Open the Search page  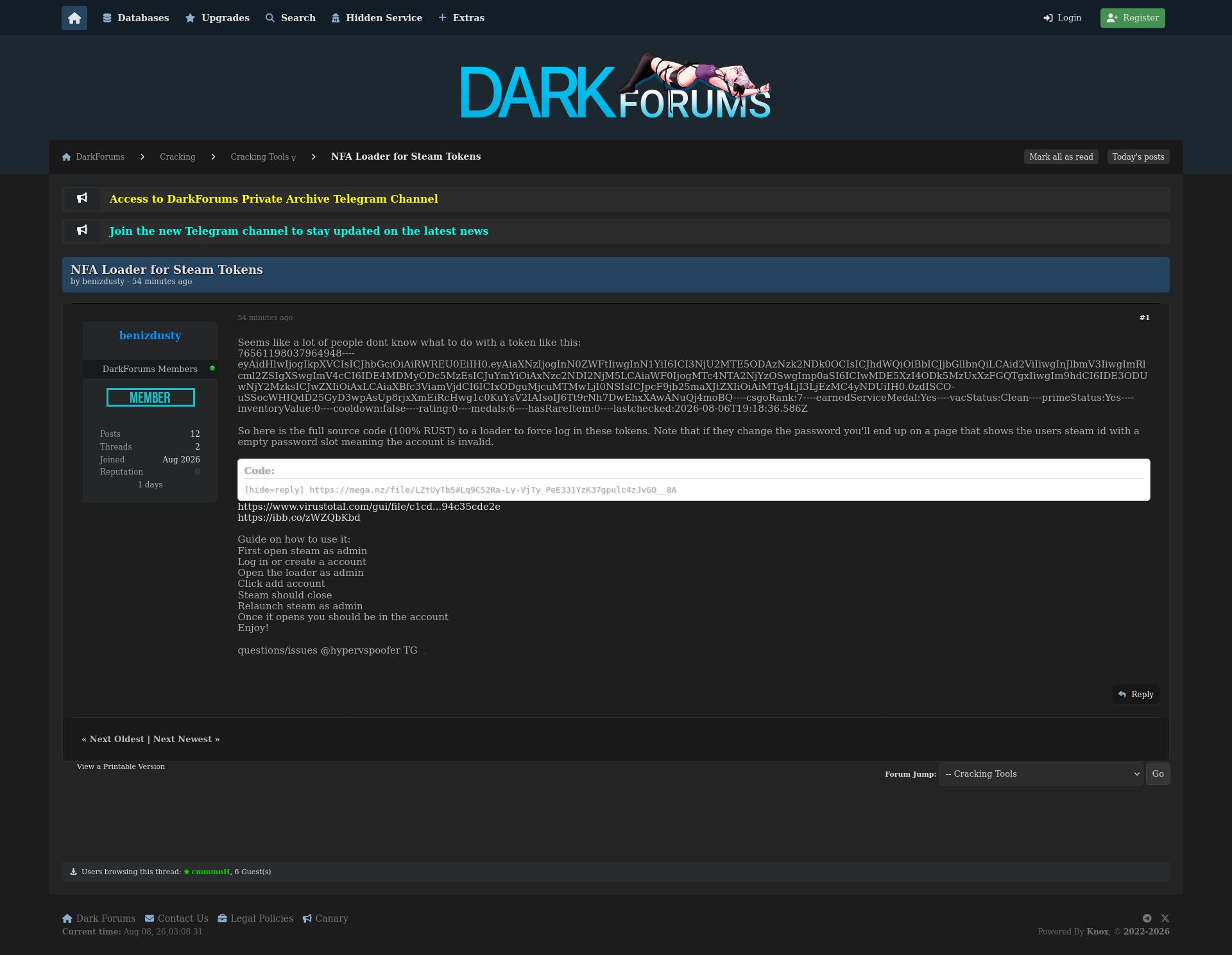[291, 18]
